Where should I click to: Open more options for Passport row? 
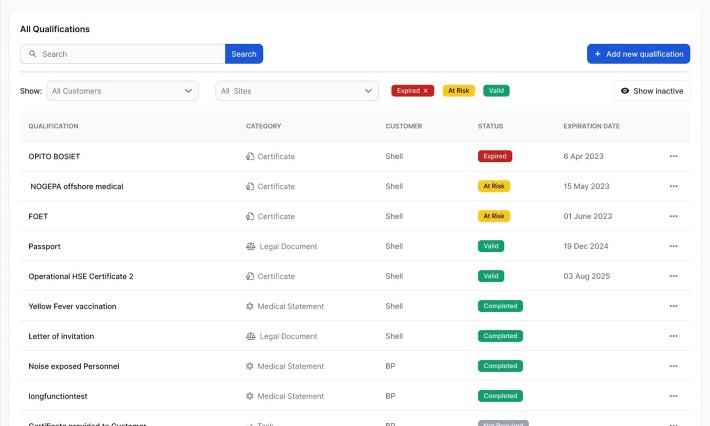point(673,246)
